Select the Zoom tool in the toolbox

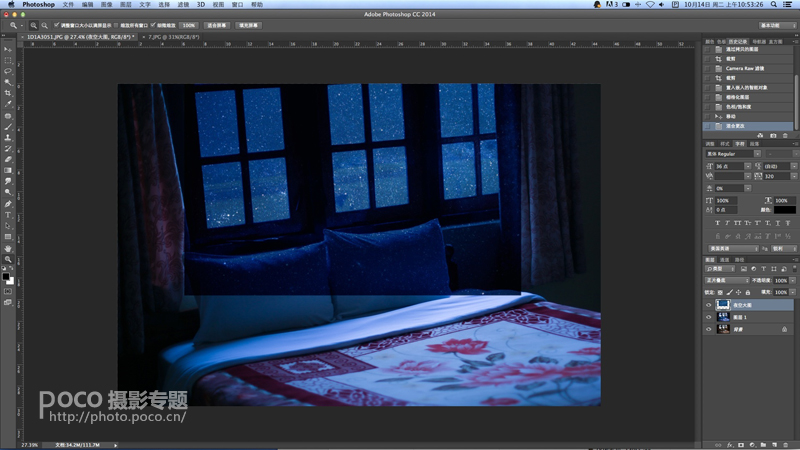click(x=8, y=259)
